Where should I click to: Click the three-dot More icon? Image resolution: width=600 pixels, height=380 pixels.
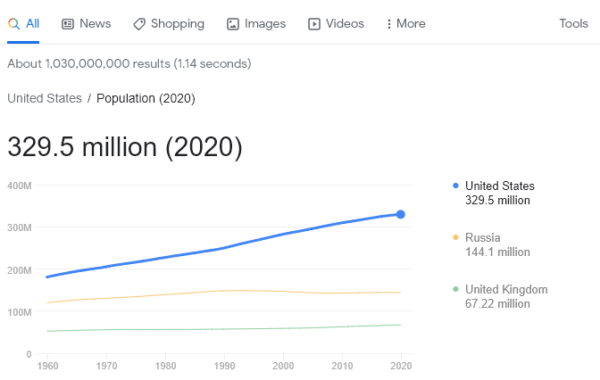(389, 24)
